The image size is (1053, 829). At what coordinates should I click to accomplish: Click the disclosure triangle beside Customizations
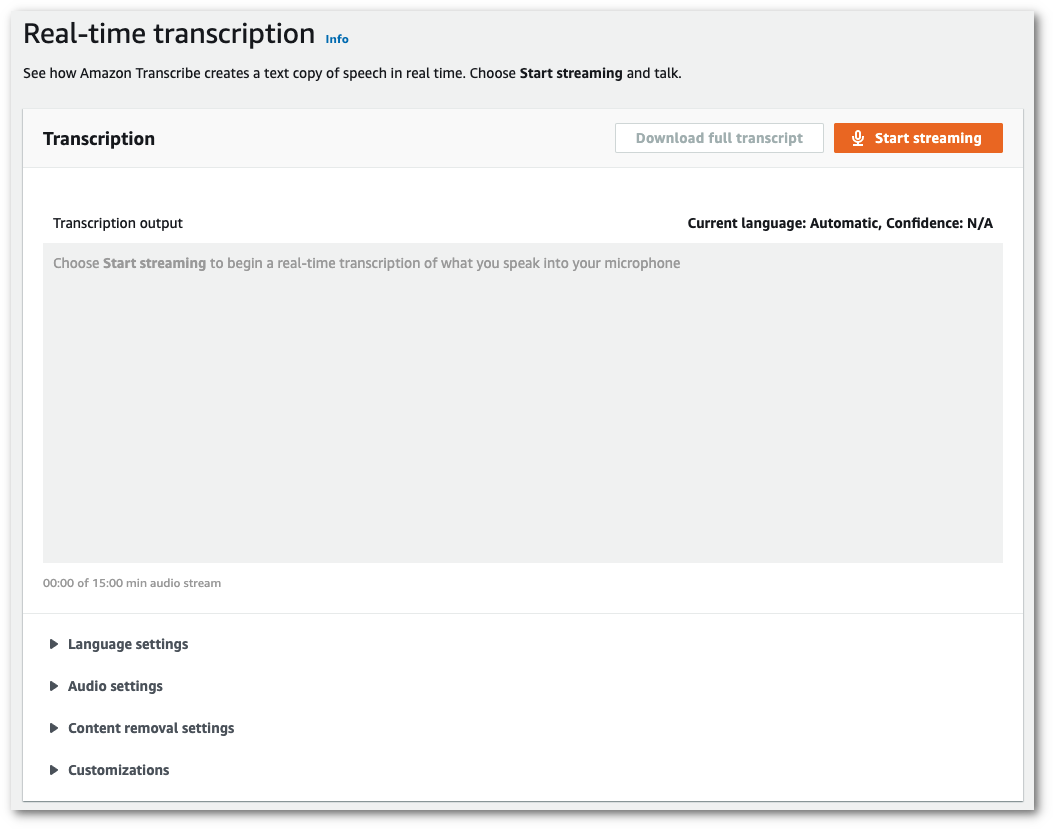click(x=54, y=770)
